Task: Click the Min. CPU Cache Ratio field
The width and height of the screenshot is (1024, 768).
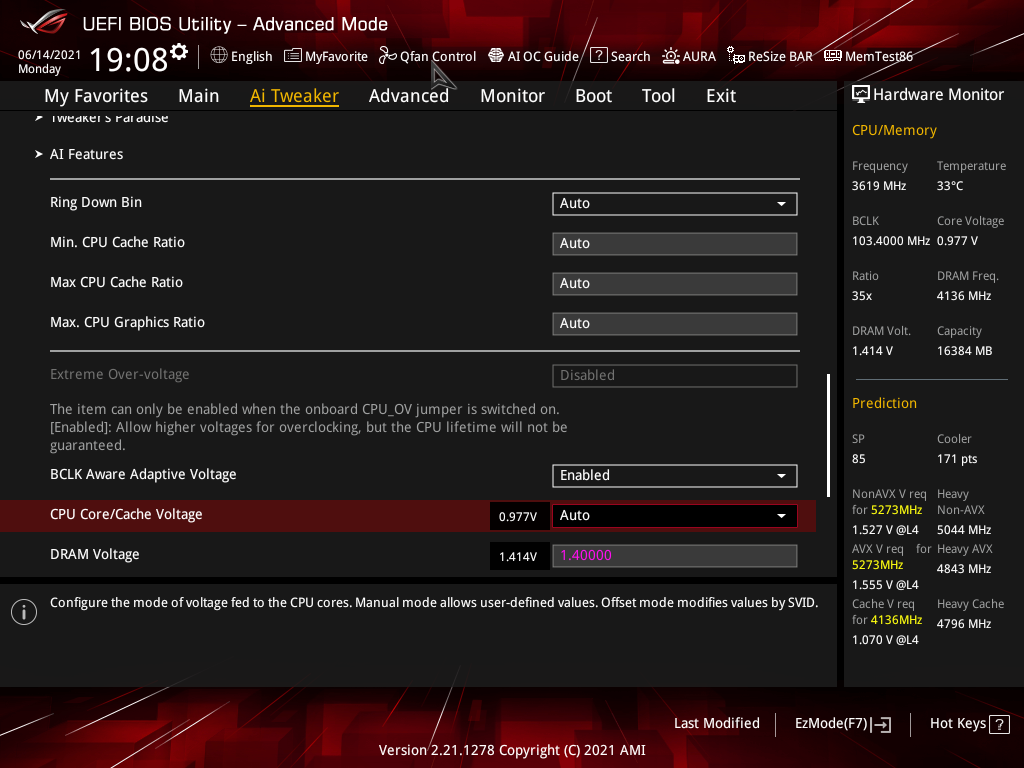Action: pos(674,244)
